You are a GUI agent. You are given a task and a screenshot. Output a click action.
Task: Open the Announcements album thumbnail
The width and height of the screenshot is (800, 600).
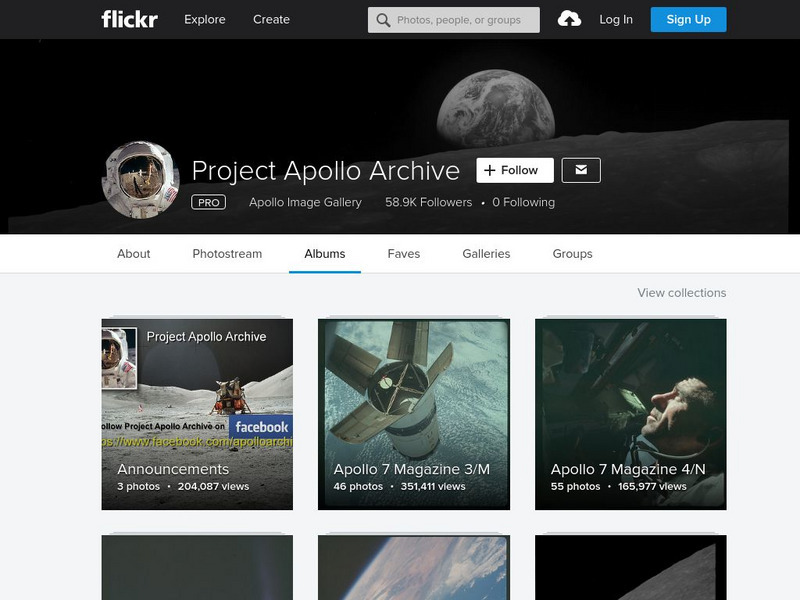(197, 414)
